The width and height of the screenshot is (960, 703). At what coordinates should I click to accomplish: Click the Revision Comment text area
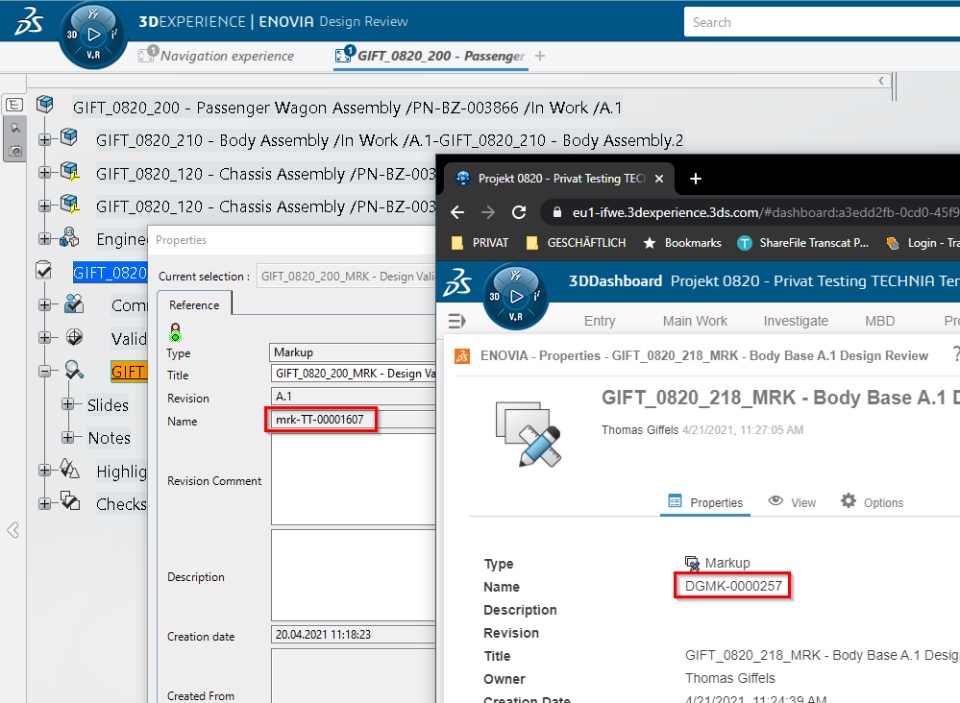pyautogui.click(x=353, y=481)
